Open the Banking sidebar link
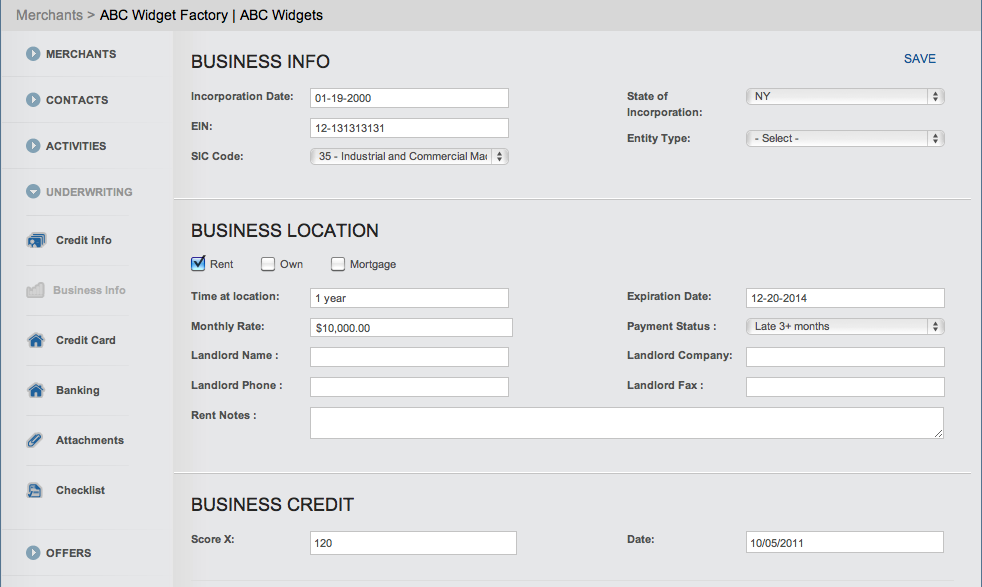982x587 pixels. (78, 390)
